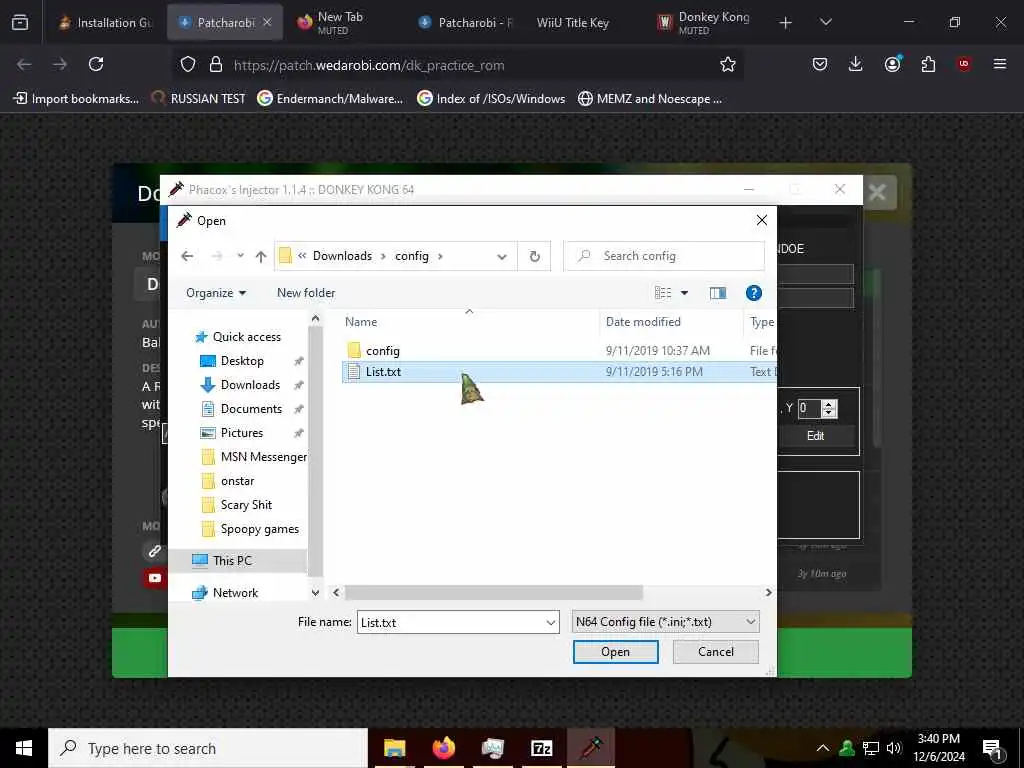
Task: Open the view options dropdown arrow
Action: pyautogui.click(x=684, y=293)
